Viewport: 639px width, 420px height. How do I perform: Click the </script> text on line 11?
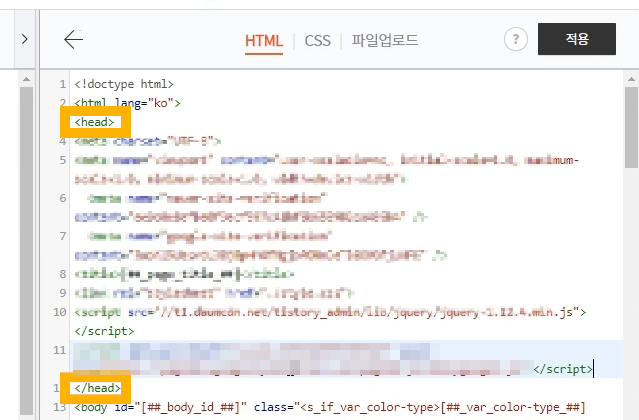point(563,369)
